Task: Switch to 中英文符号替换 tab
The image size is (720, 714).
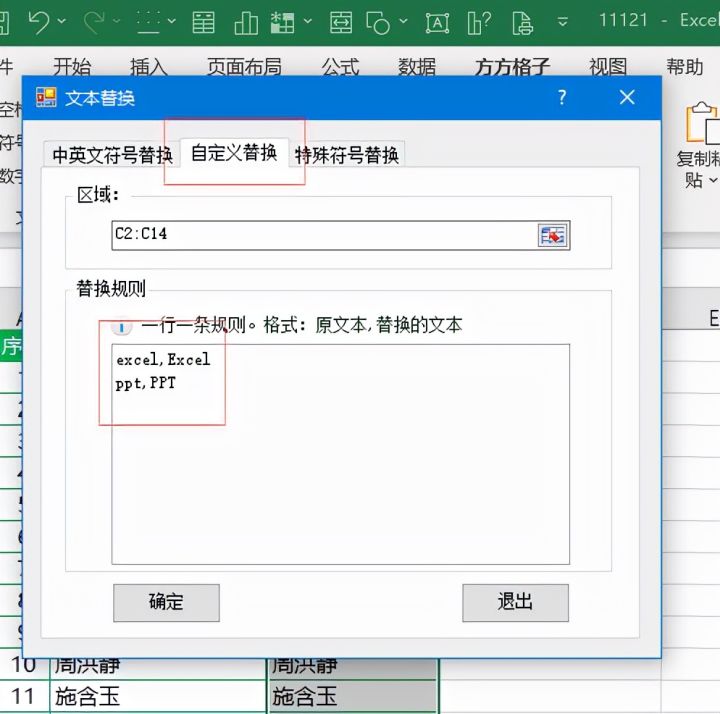Action: pos(112,155)
